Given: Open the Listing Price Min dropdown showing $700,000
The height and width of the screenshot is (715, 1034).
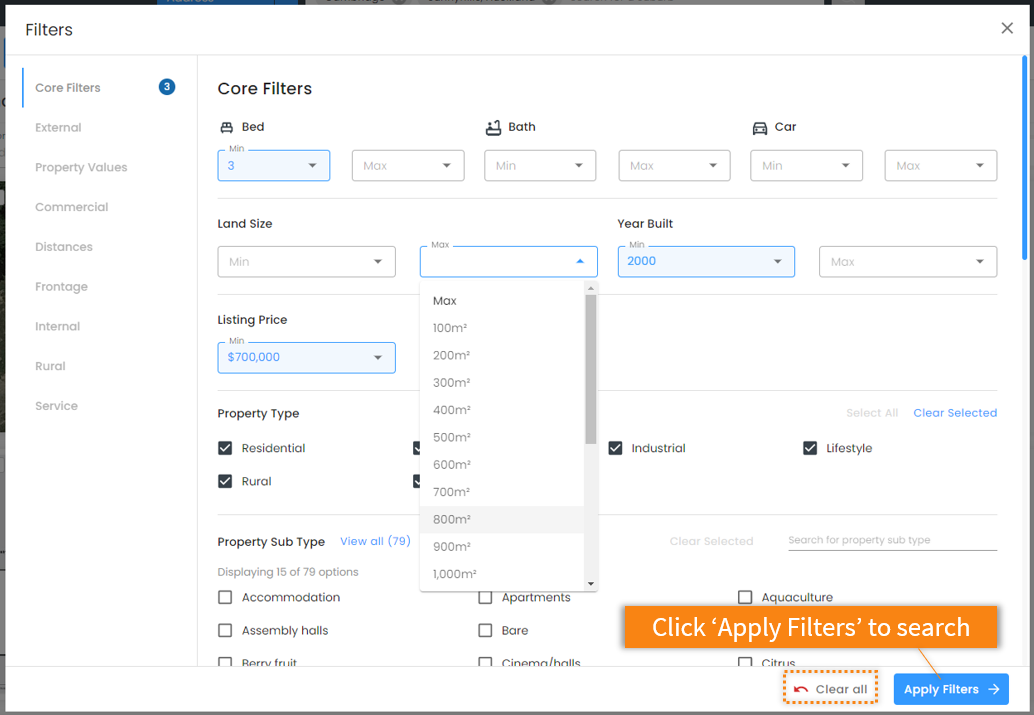Looking at the screenshot, I should point(307,358).
